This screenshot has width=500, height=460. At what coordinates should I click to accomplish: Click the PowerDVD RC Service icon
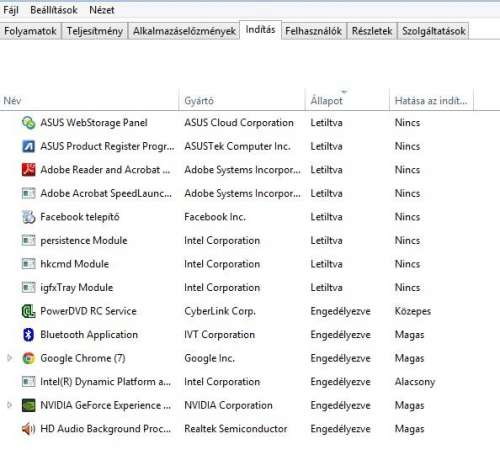coord(28,311)
